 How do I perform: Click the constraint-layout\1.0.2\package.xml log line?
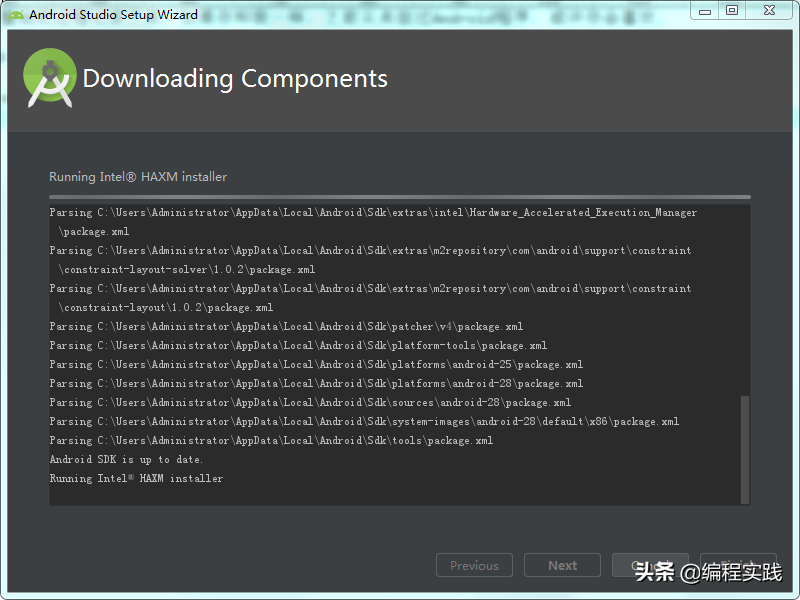[x=370, y=298]
